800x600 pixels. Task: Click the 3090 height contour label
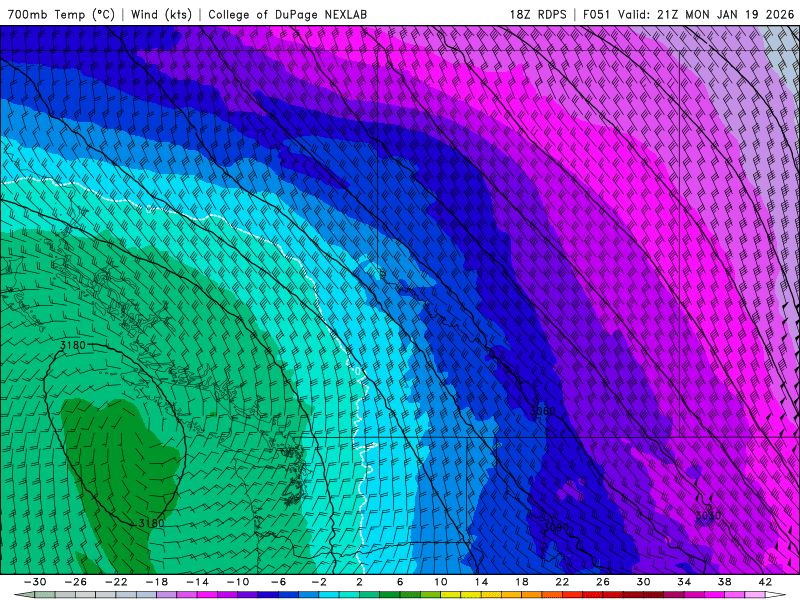click(556, 527)
